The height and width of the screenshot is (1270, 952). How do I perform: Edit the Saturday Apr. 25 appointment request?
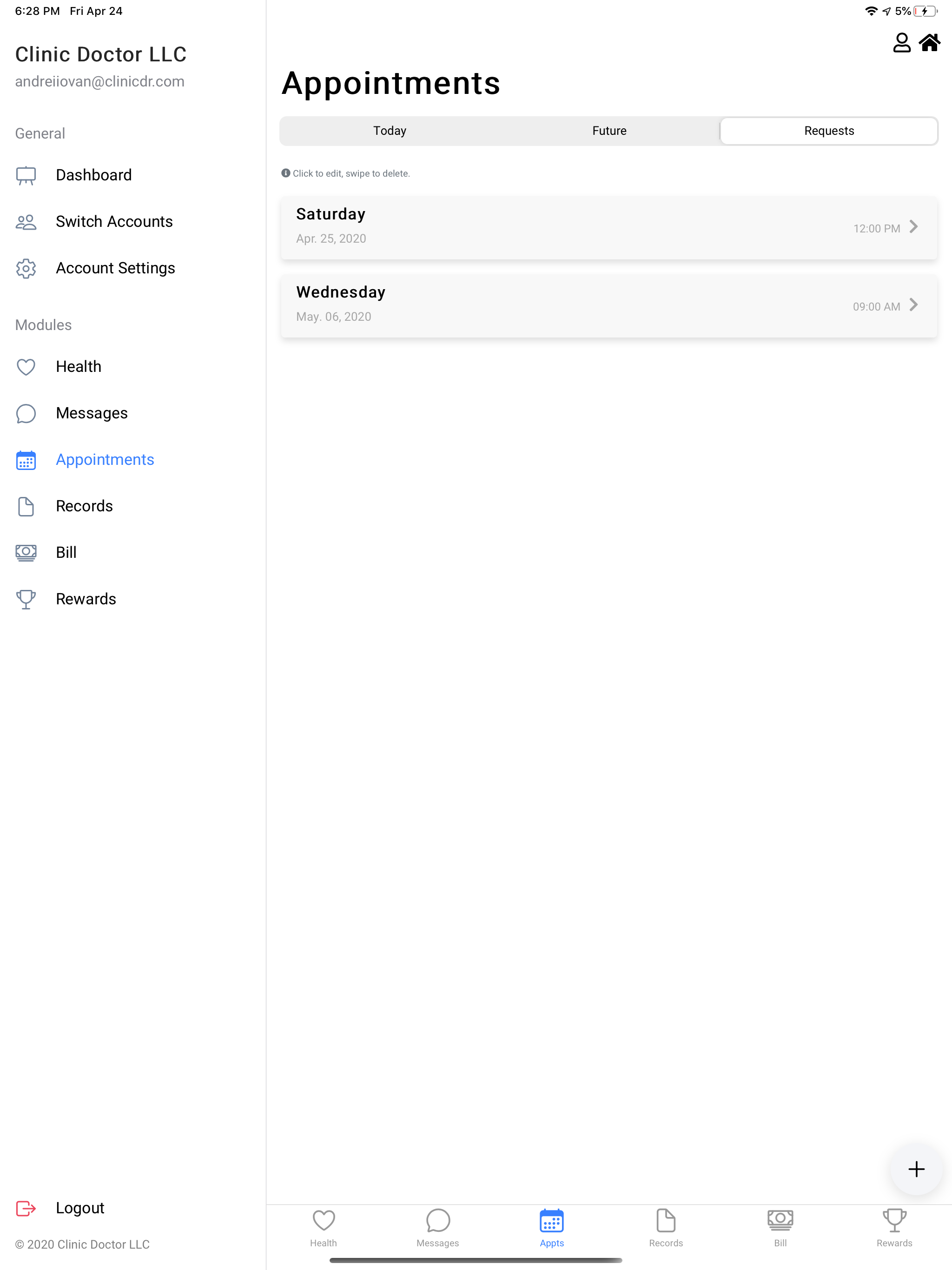point(608,227)
